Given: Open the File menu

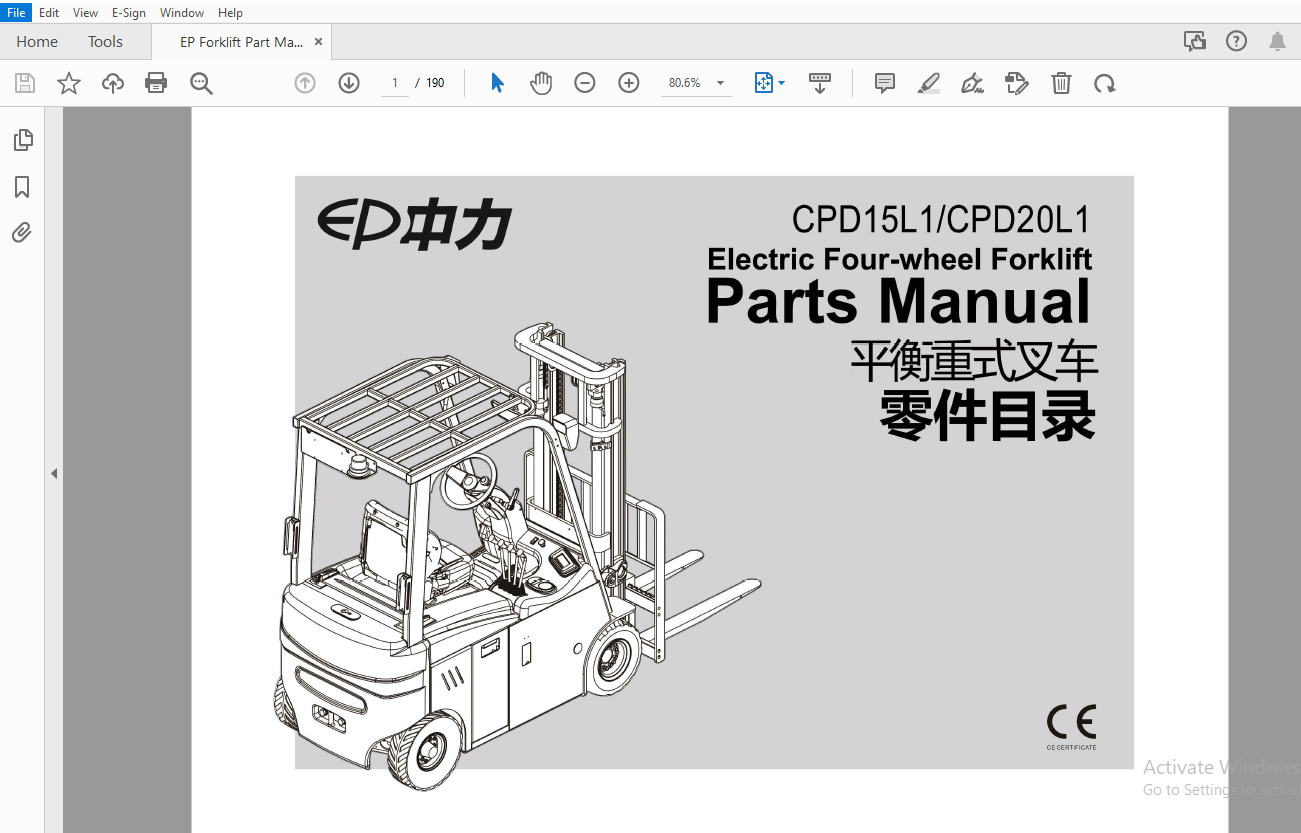Looking at the screenshot, I should click(x=16, y=13).
